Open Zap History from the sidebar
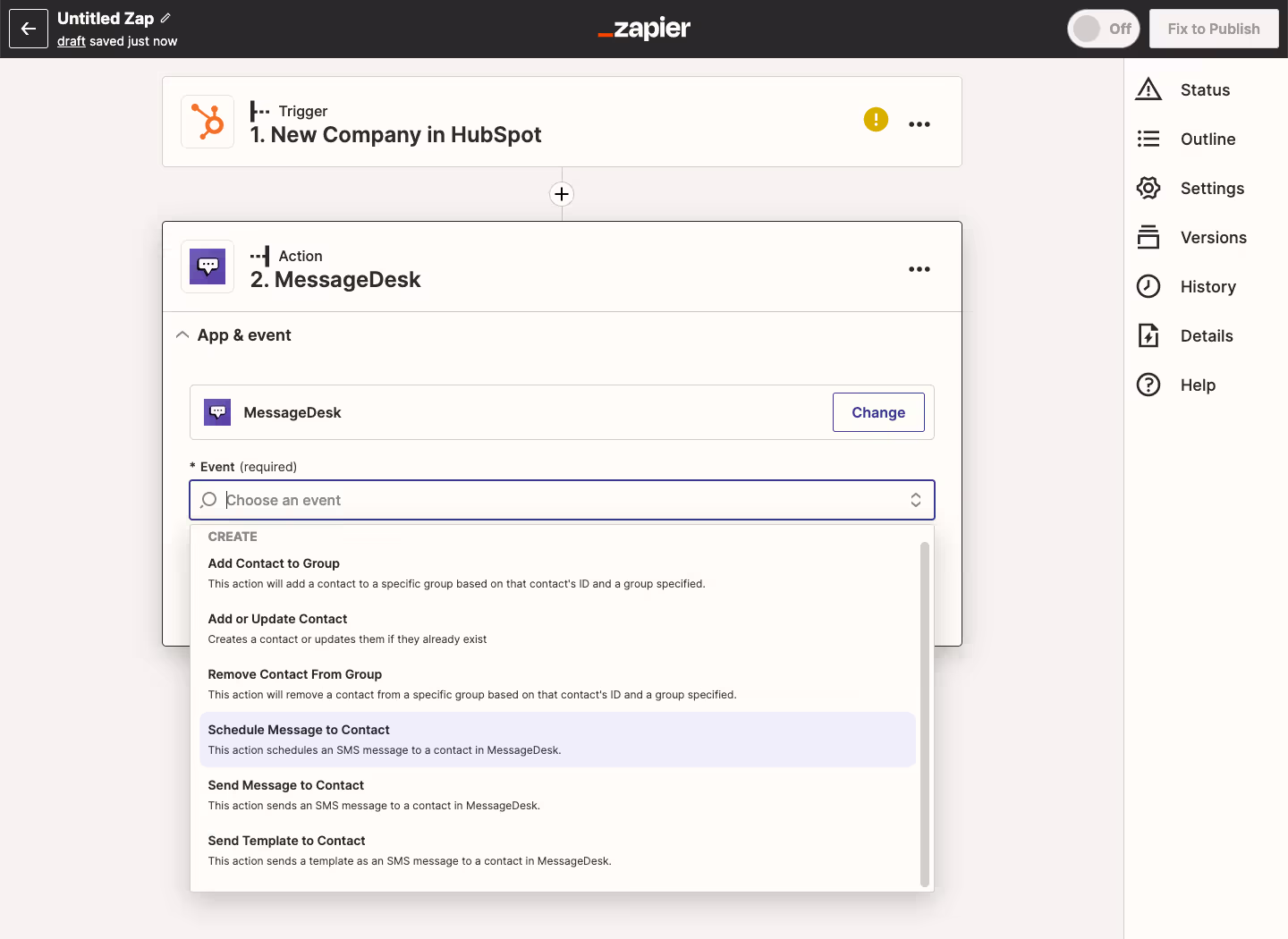1288x939 pixels. click(x=1148, y=286)
